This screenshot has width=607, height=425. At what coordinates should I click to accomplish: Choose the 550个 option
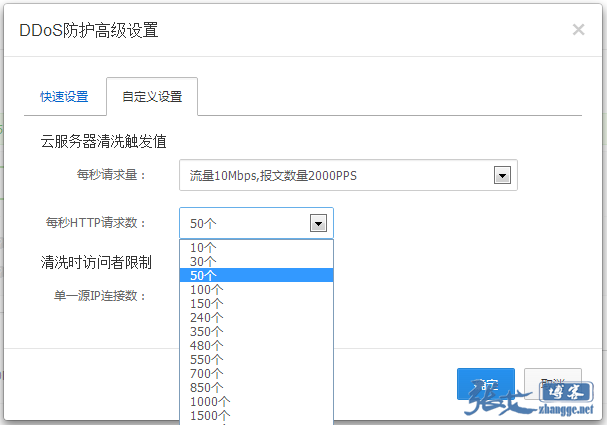(x=207, y=359)
